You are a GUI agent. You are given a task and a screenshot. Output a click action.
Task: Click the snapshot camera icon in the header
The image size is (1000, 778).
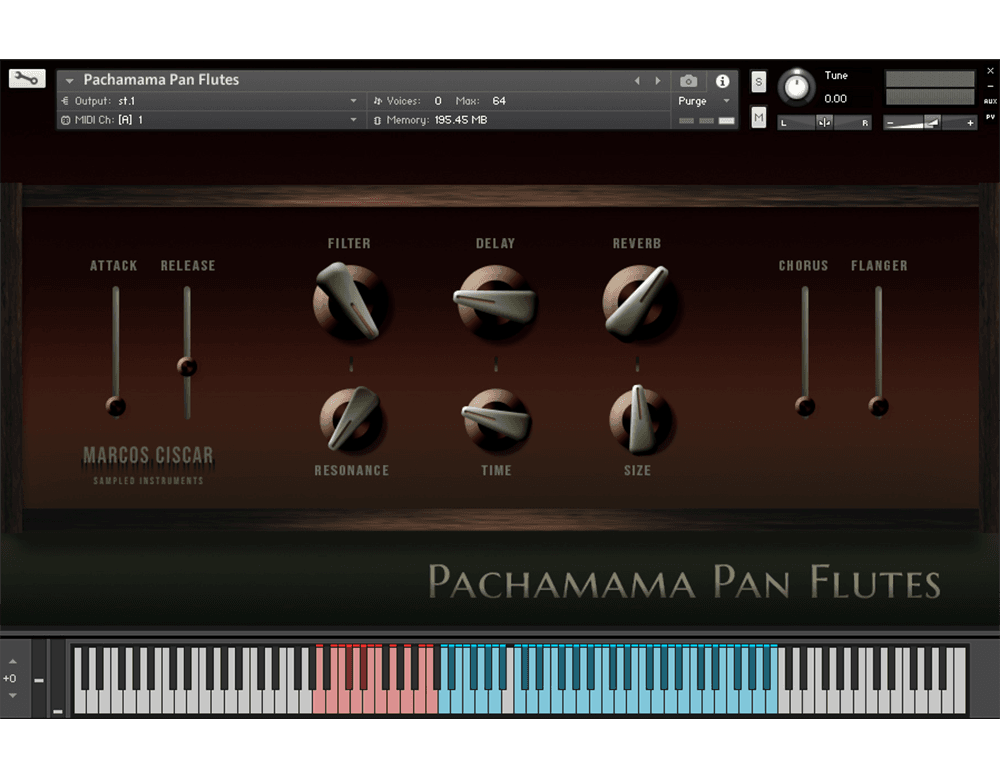coord(688,81)
